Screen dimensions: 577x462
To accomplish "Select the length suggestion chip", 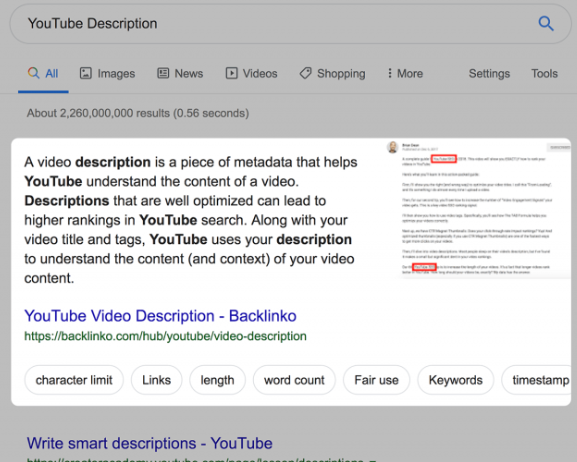I will point(217,380).
